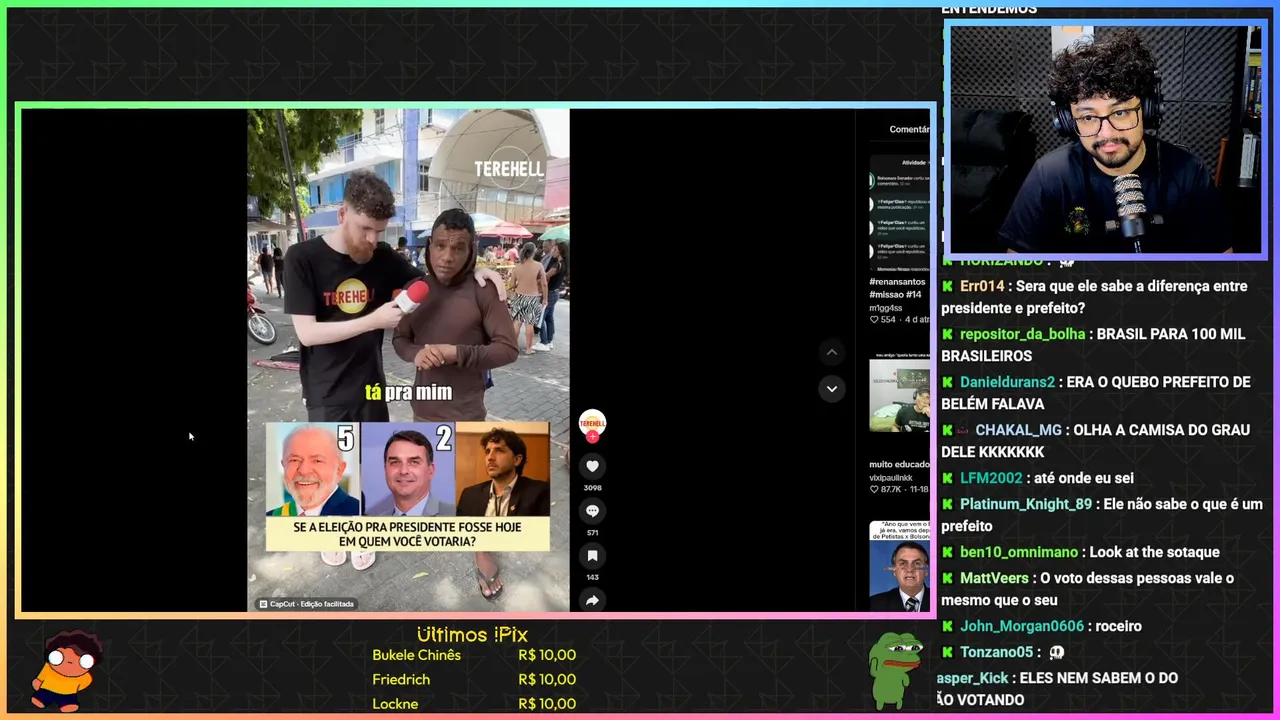The width and height of the screenshot is (1280, 720).
Task: Click Pix donor Friedrich
Action: (x=401, y=679)
